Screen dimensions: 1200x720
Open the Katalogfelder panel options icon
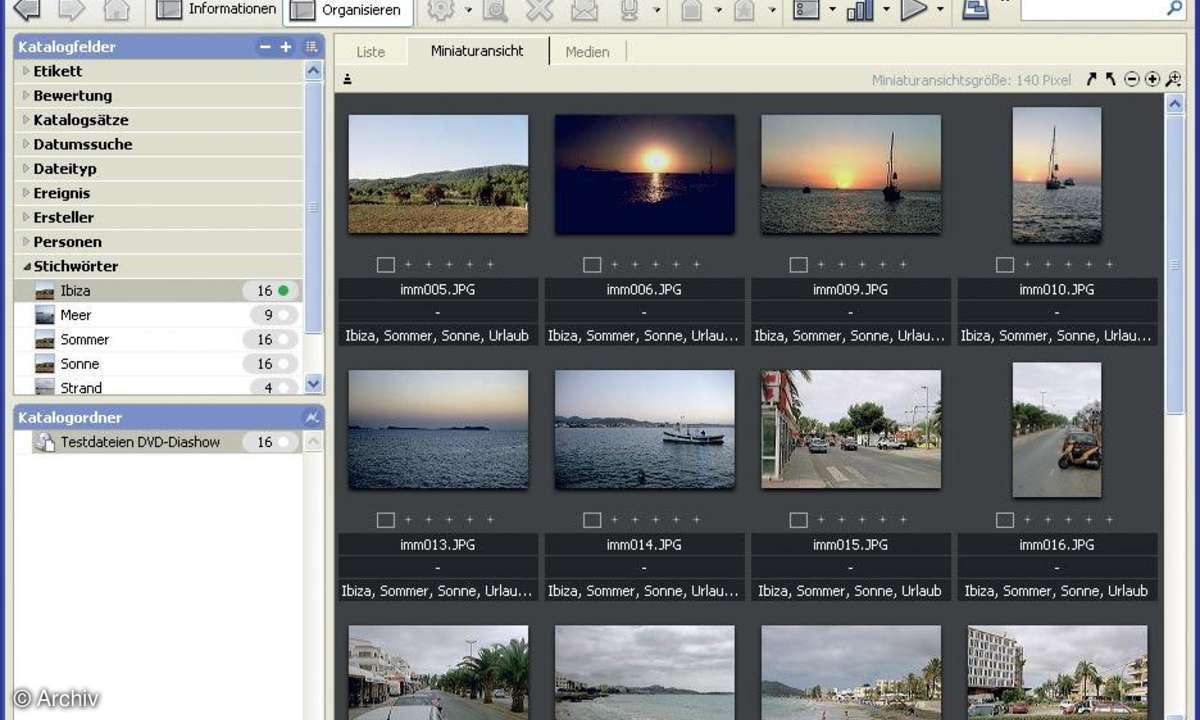pyautogui.click(x=312, y=47)
